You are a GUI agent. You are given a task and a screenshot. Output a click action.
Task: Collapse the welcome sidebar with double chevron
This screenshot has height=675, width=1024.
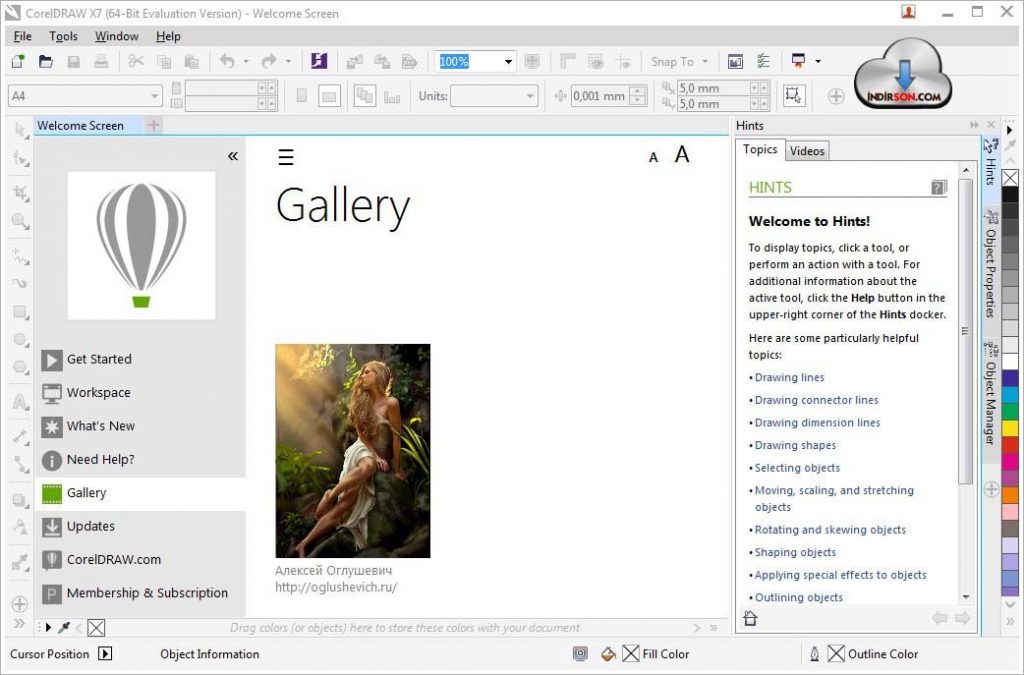(x=232, y=156)
